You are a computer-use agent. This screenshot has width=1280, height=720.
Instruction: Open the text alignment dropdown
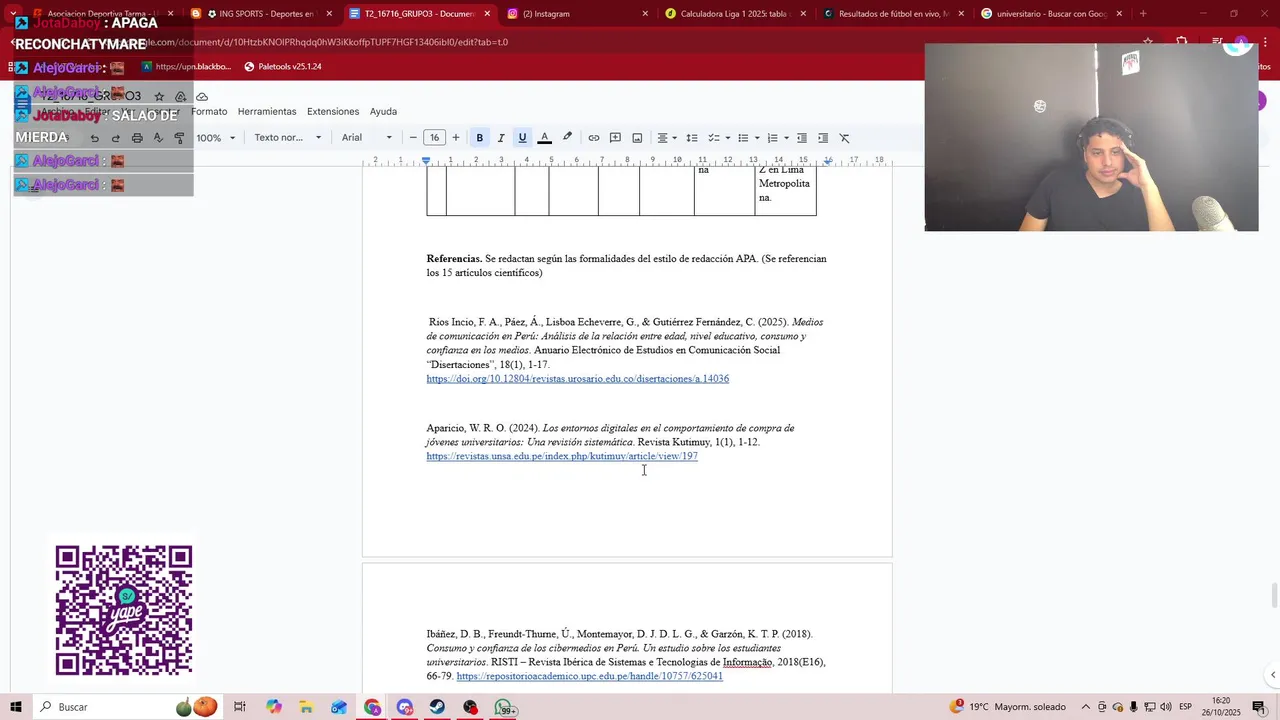pyautogui.click(x=667, y=138)
